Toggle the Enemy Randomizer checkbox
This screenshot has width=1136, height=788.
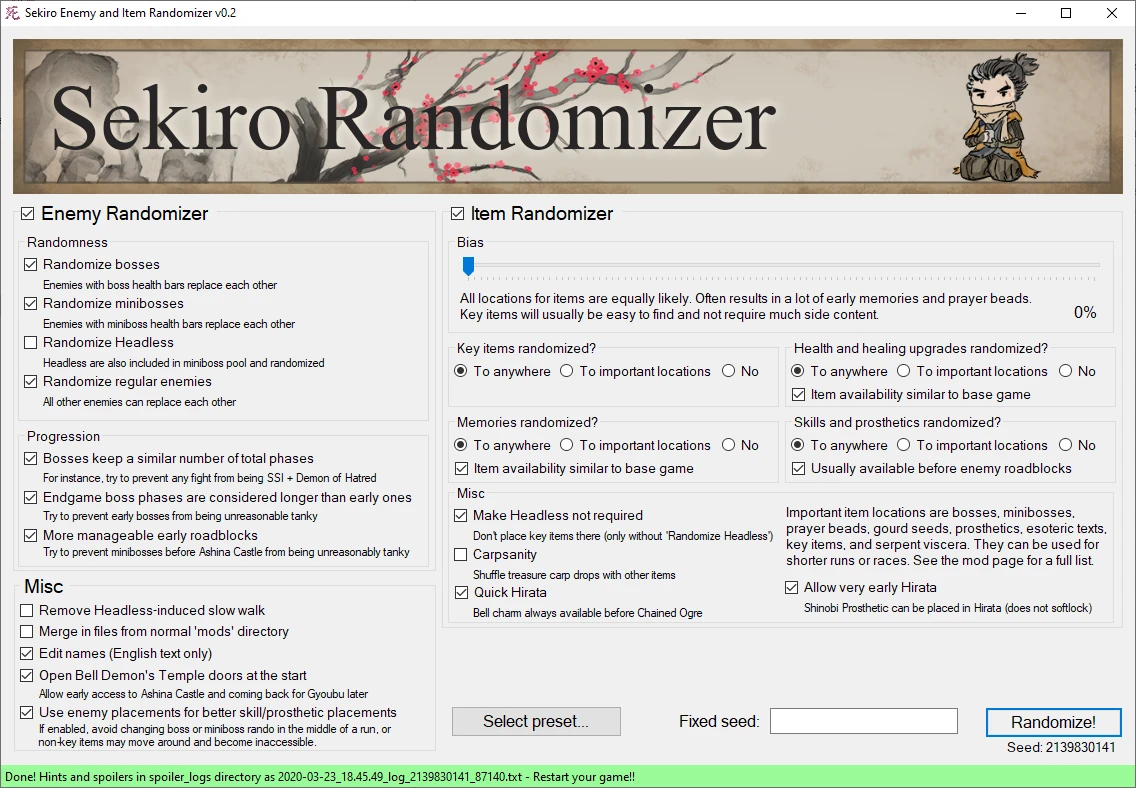tap(28, 214)
